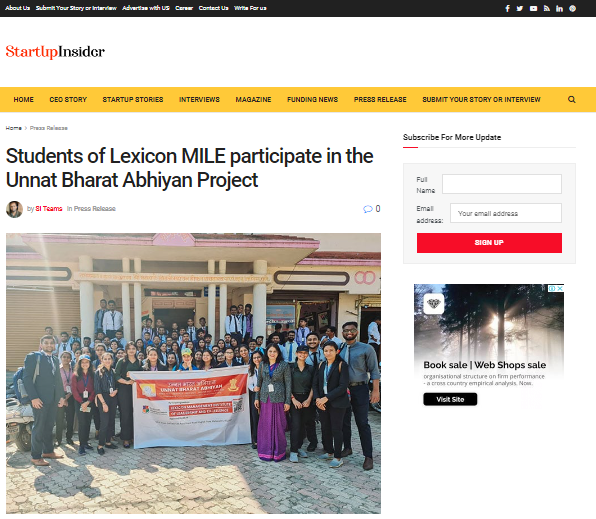Open the Facebook social icon
The image size is (596, 519).
click(507, 8)
